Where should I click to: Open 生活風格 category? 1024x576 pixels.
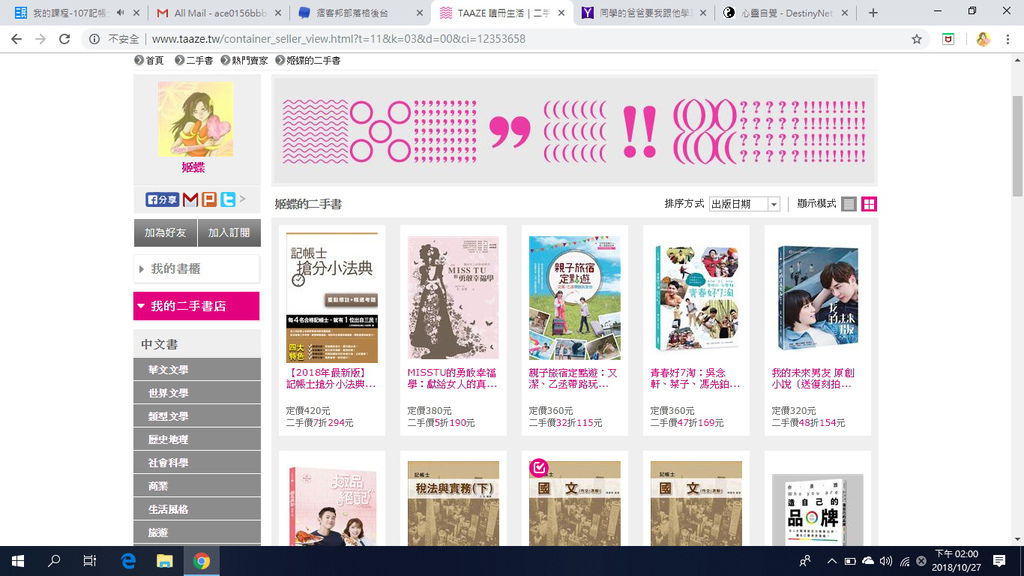click(x=197, y=509)
